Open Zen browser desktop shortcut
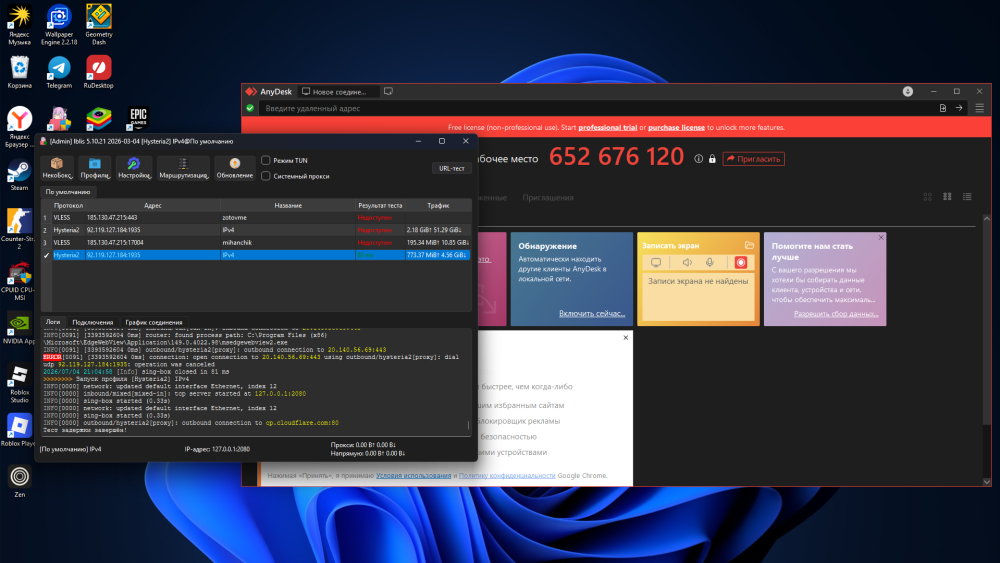Image resolution: width=1000 pixels, height=563 pixels. (x=20, y=481)
